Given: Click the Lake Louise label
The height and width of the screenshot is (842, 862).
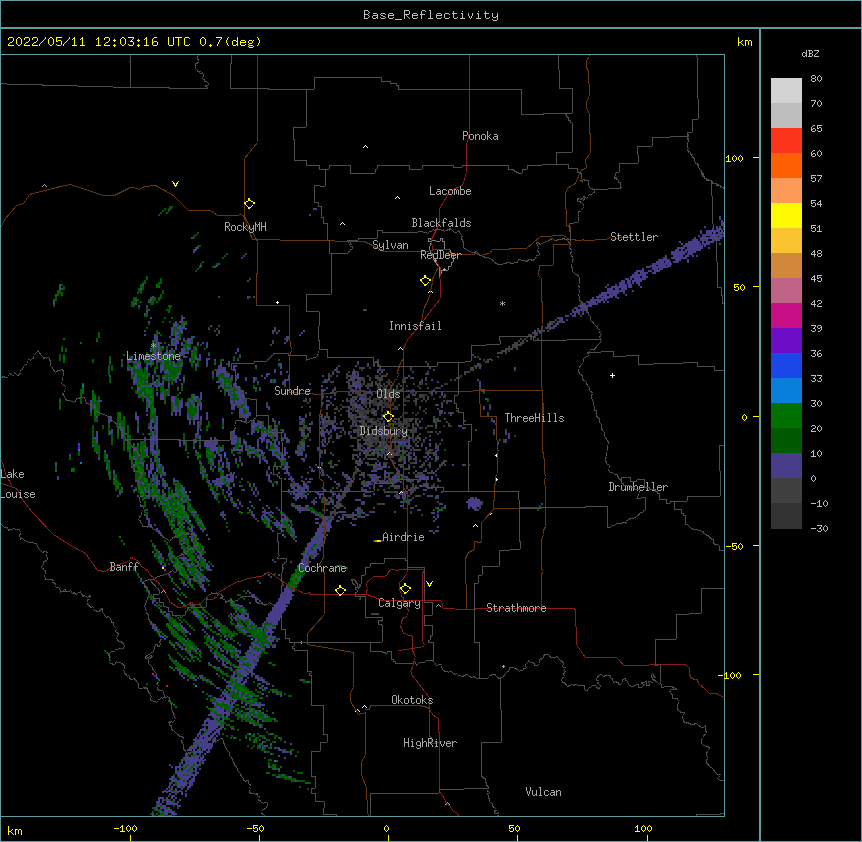Looking at the screenshot, I should (x=18, y=484).
